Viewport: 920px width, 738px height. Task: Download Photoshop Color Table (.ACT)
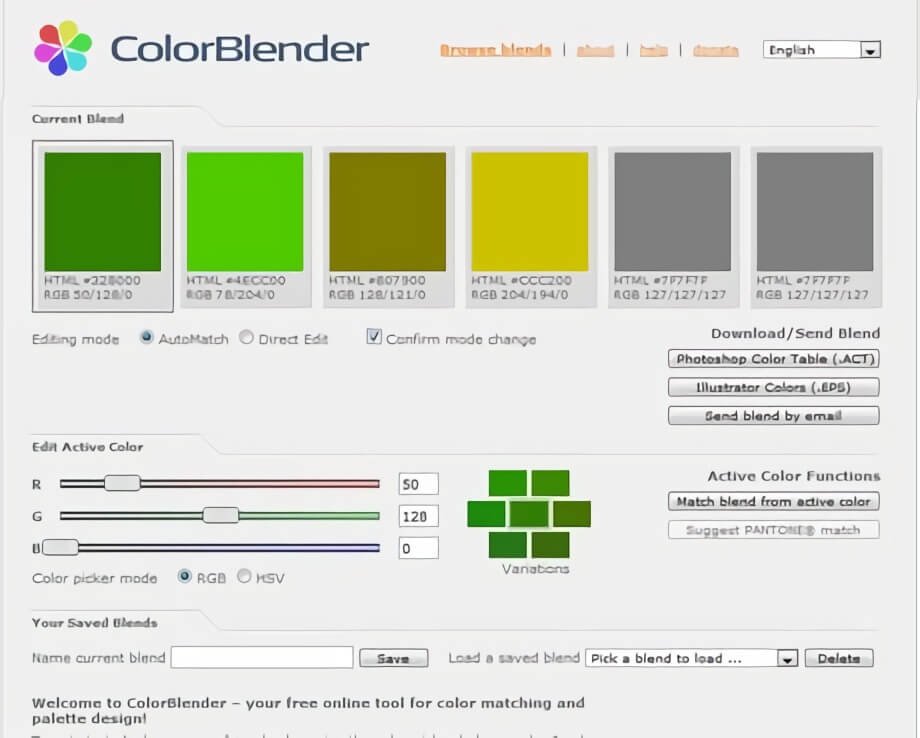[774, 359]
